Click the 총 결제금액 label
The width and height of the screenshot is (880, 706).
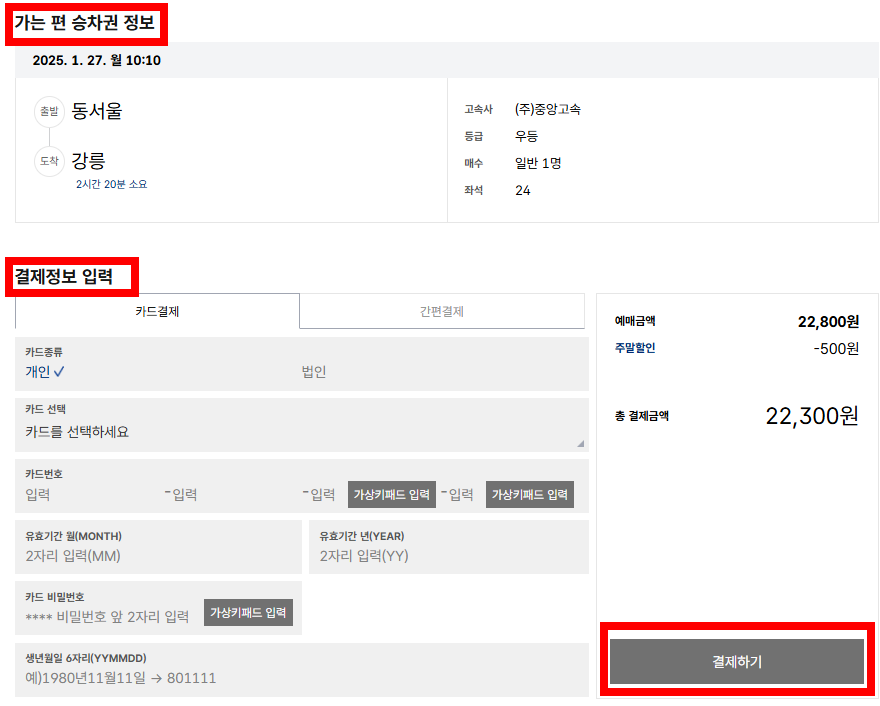coord(641,416)
